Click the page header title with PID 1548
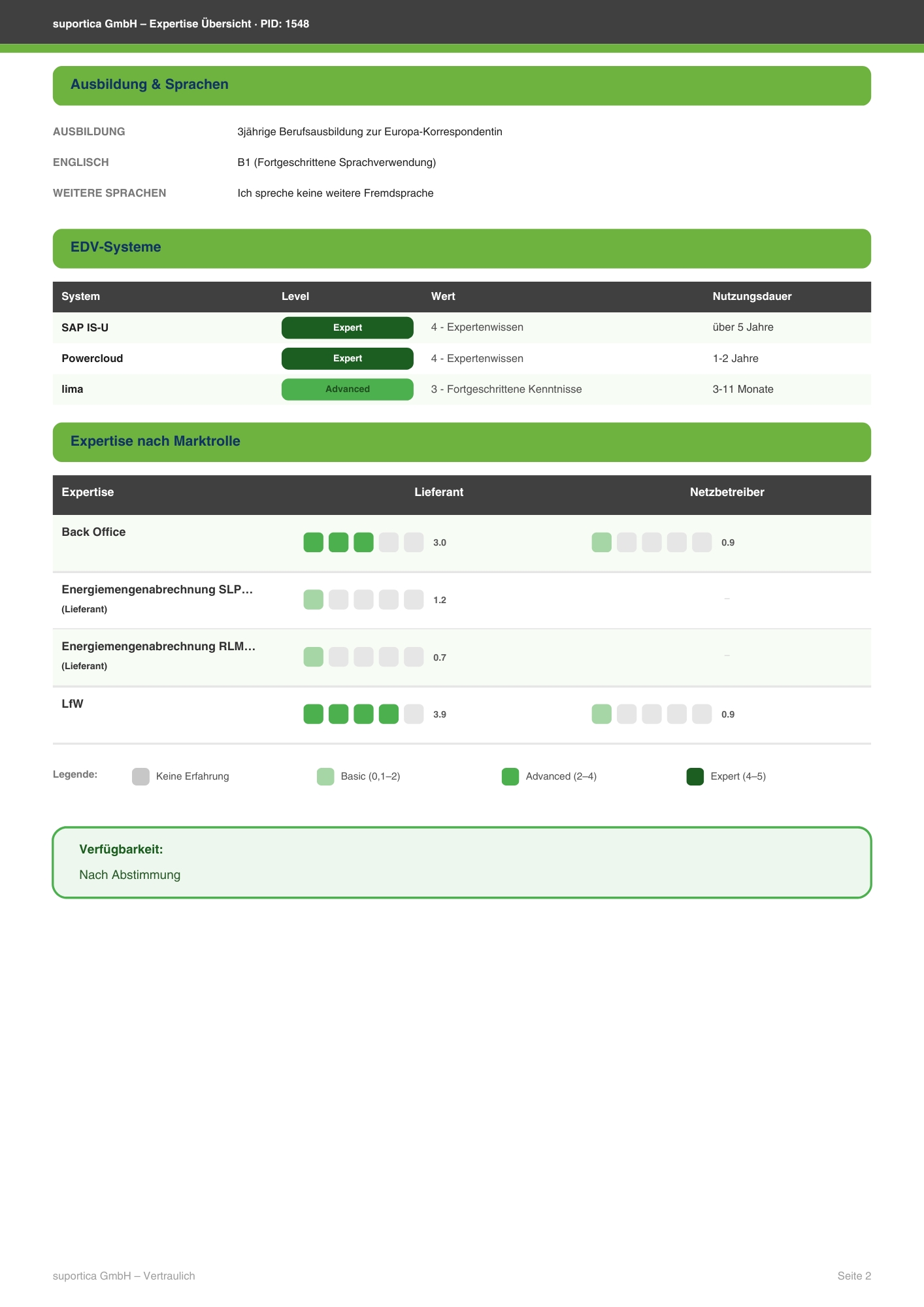Image resolution: width=924 pixels, height=1307 pixels. point(181,24)
